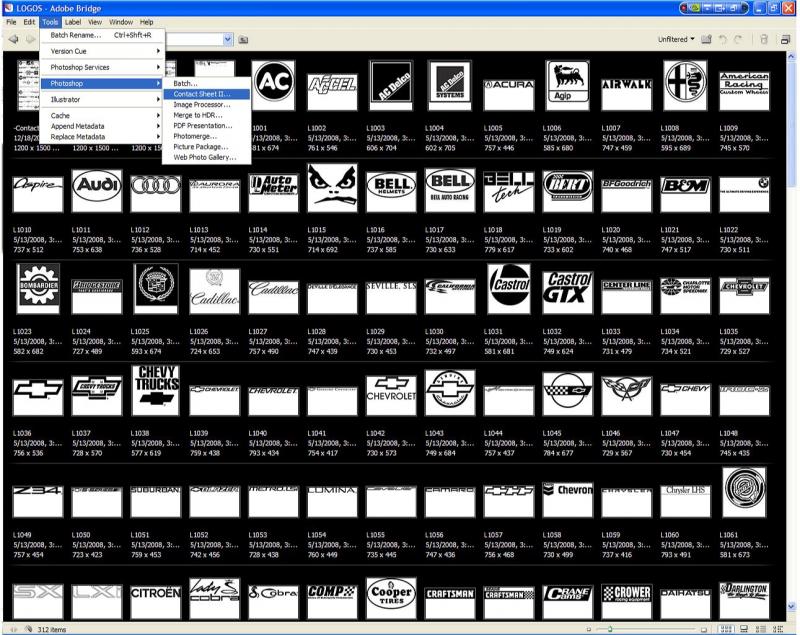Click the create new folder icon
This screenshot has height=635, width=800.
[706, 39]
